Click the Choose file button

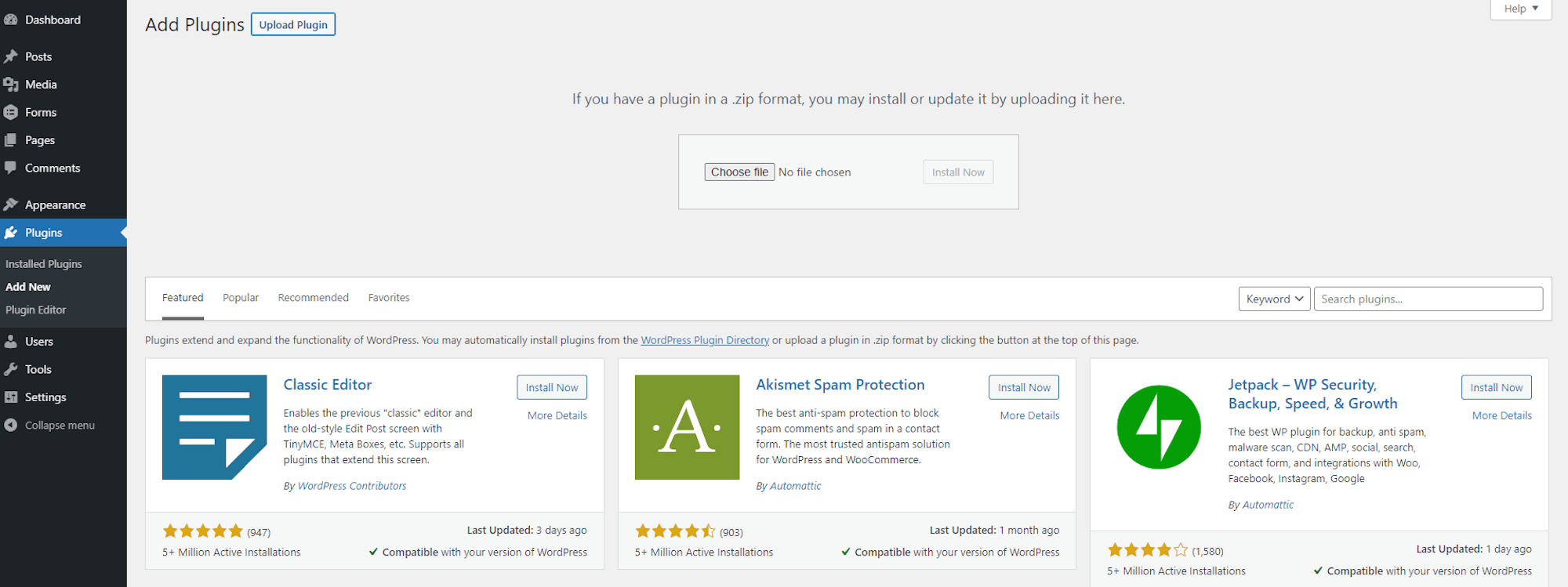[739, 172]
